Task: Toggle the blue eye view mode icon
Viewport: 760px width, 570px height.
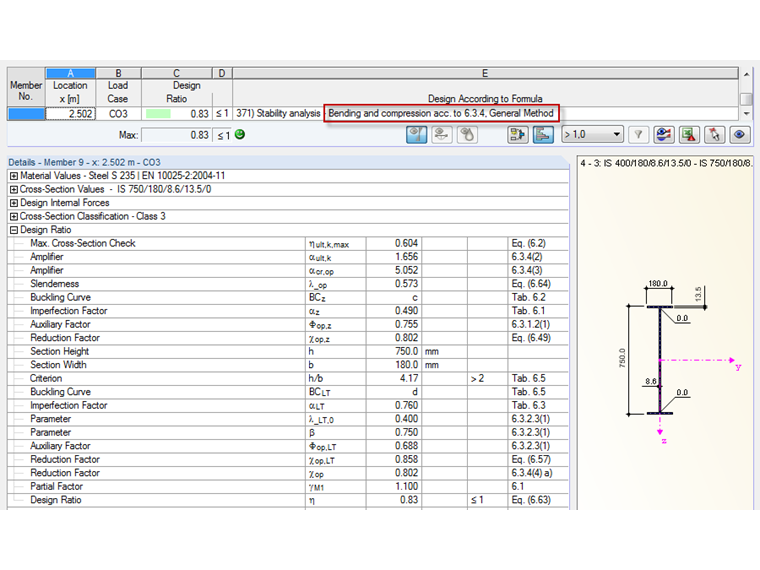Action: pos(739,134)
